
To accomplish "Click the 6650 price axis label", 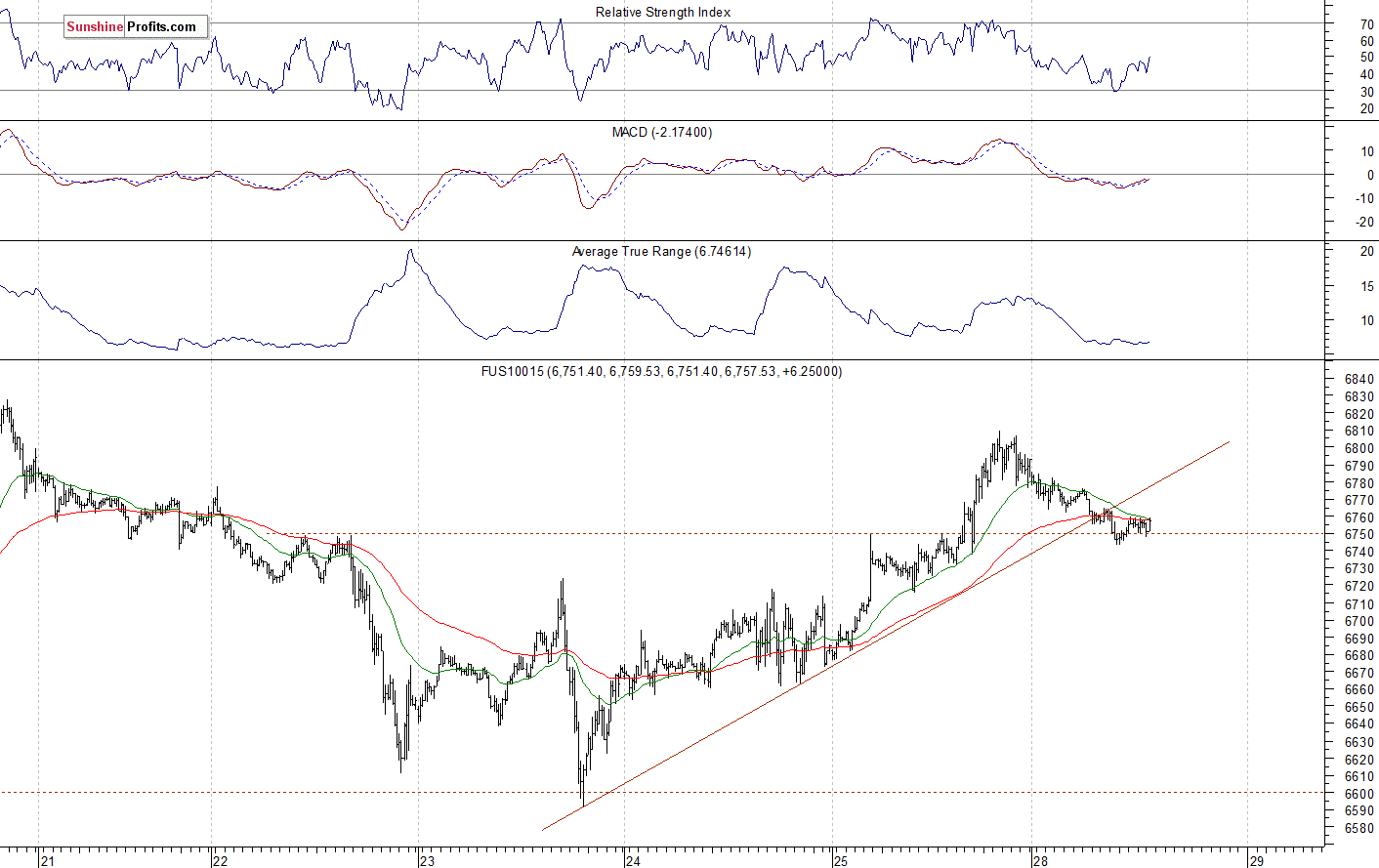I will pyautogui.click(x=1359, y=707).
